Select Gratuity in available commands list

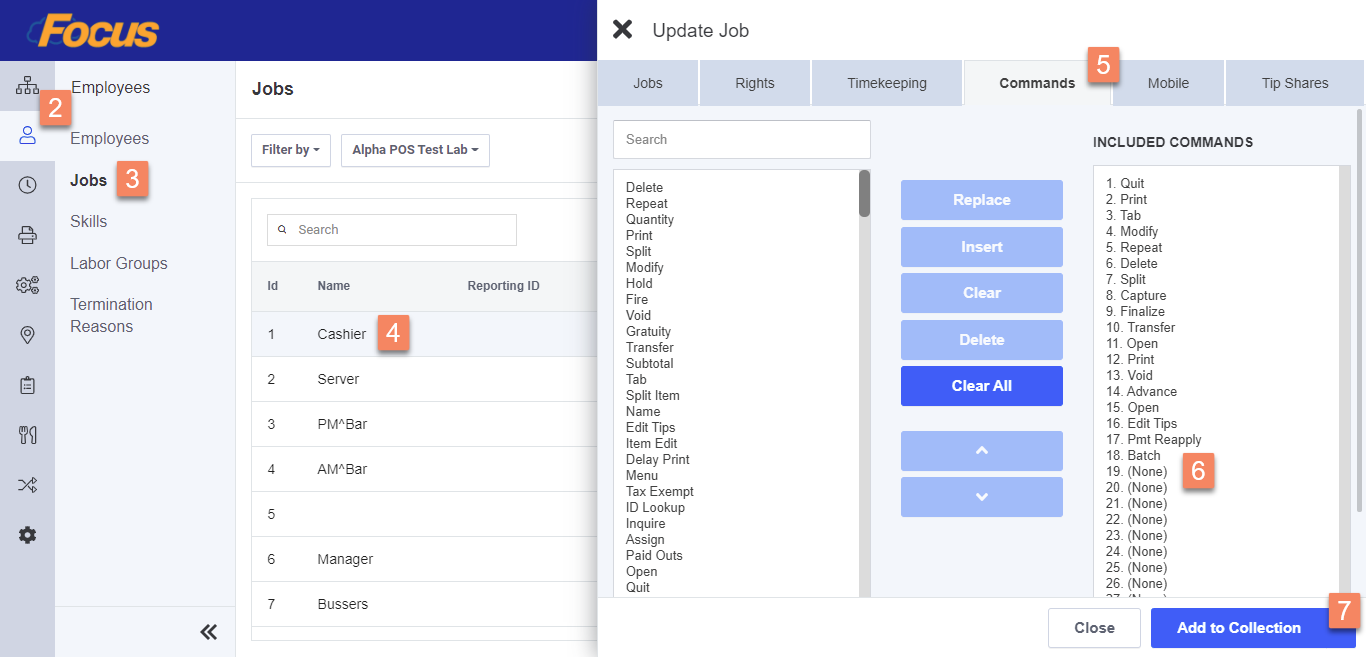click(648, 332)
